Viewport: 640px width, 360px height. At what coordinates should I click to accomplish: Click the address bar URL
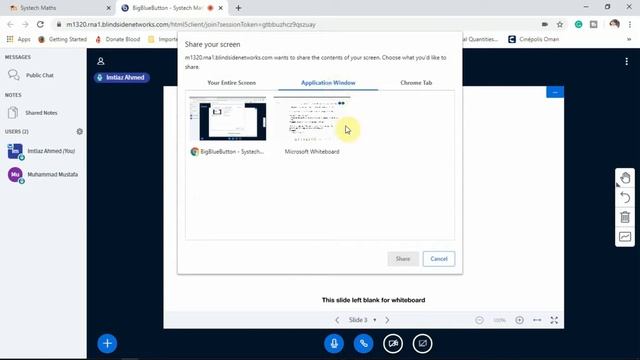pyautogui.click(x=191, y=24)
